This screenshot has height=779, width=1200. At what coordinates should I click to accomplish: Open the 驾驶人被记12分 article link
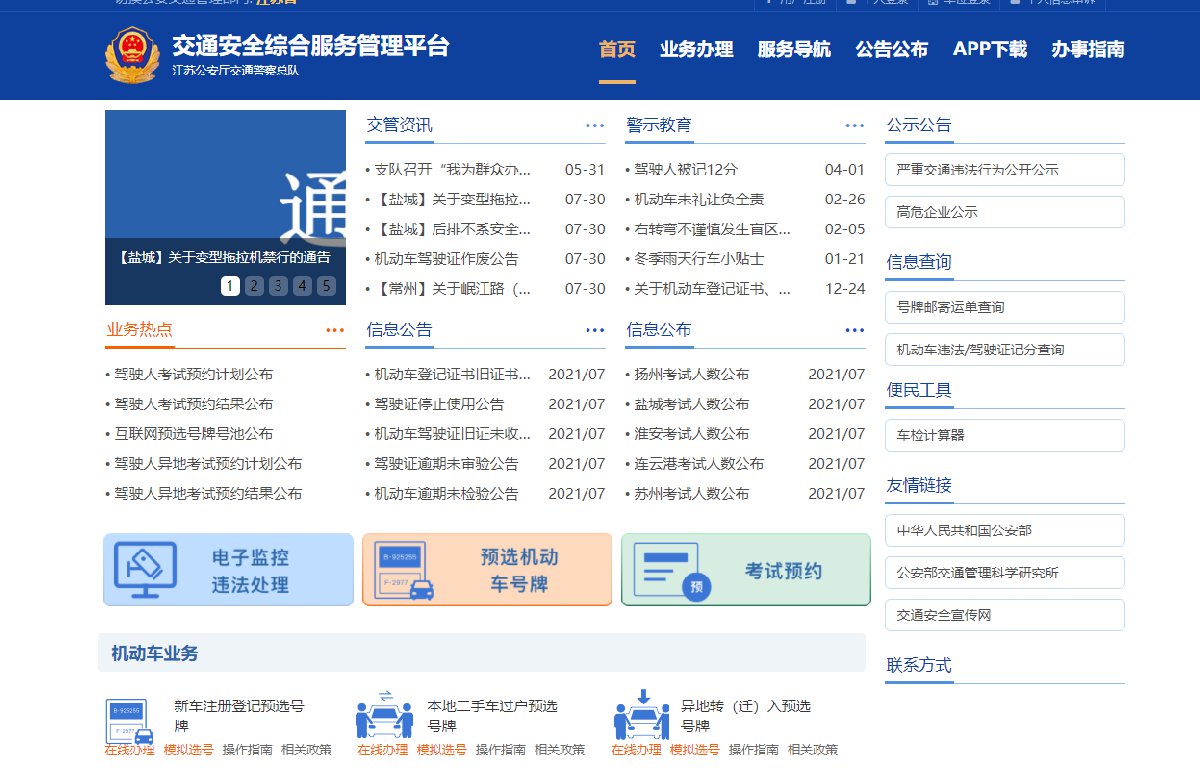pyautogui.click(x=686, y=170)
